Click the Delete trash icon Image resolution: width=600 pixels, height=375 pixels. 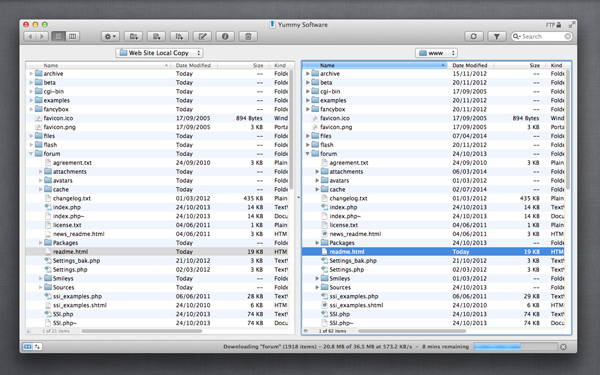pyautogui.click(x=248, y=36)
